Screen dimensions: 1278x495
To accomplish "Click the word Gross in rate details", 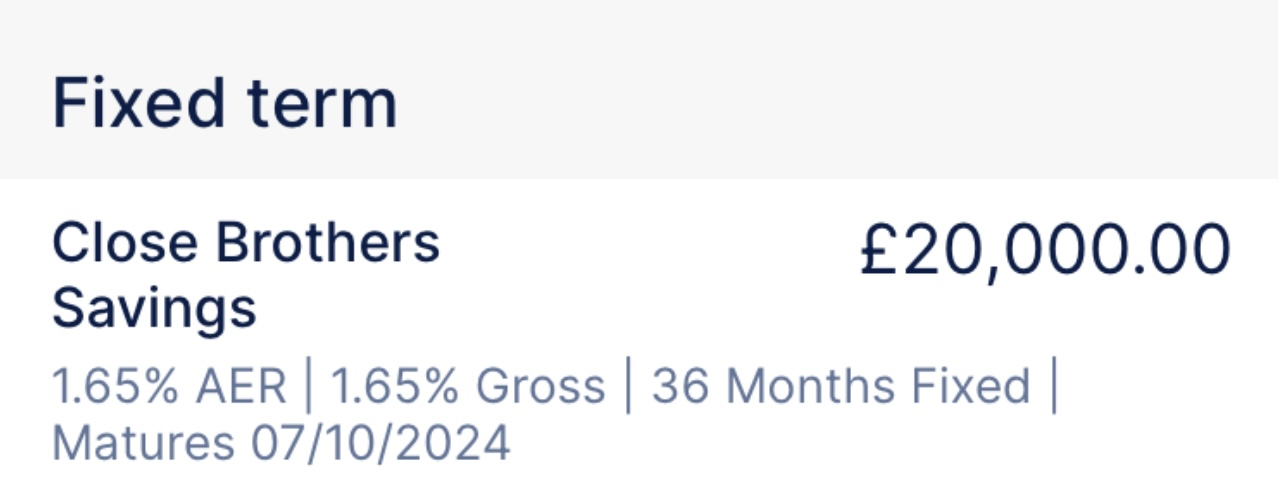I will coord(541,387).
